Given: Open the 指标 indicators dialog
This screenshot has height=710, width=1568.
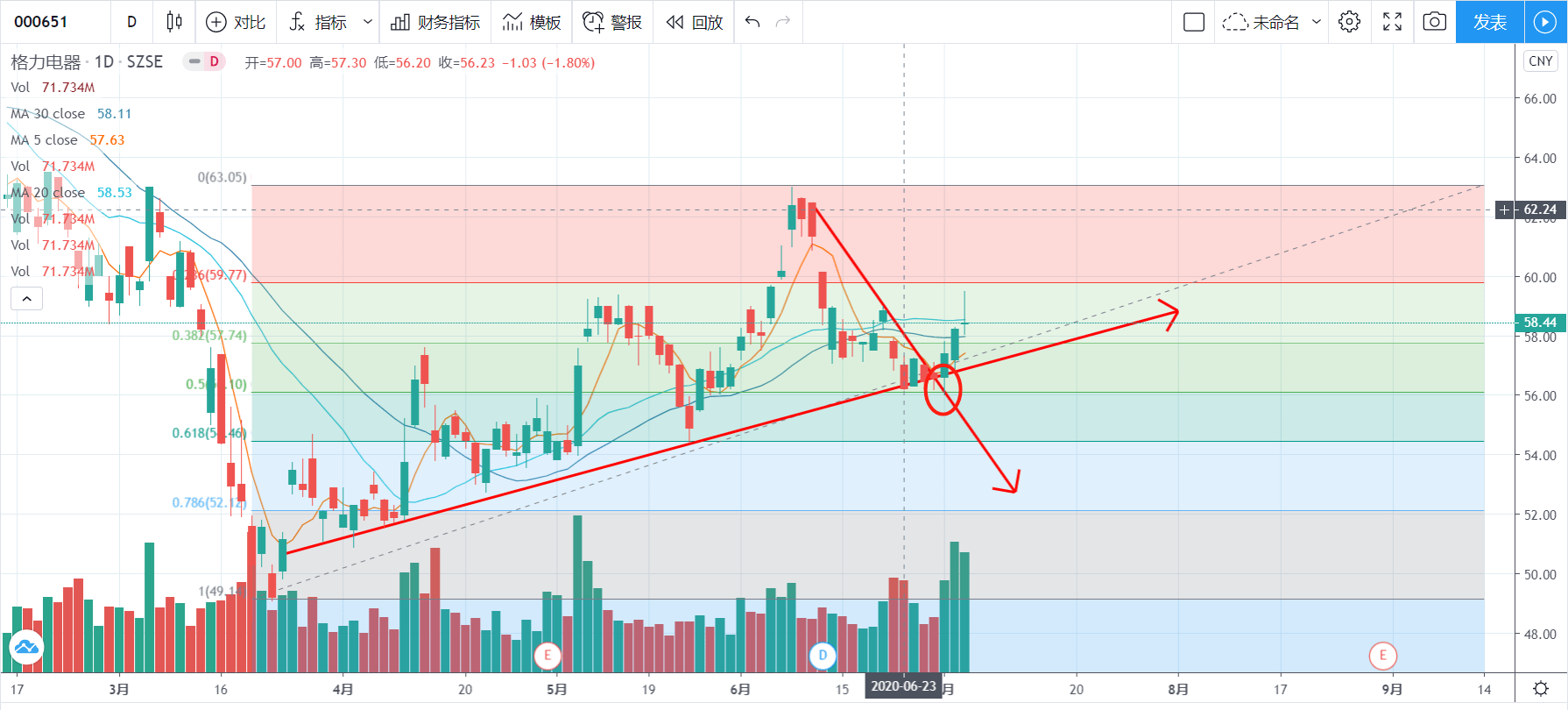Looking at the screenshot, I should 318,22.
